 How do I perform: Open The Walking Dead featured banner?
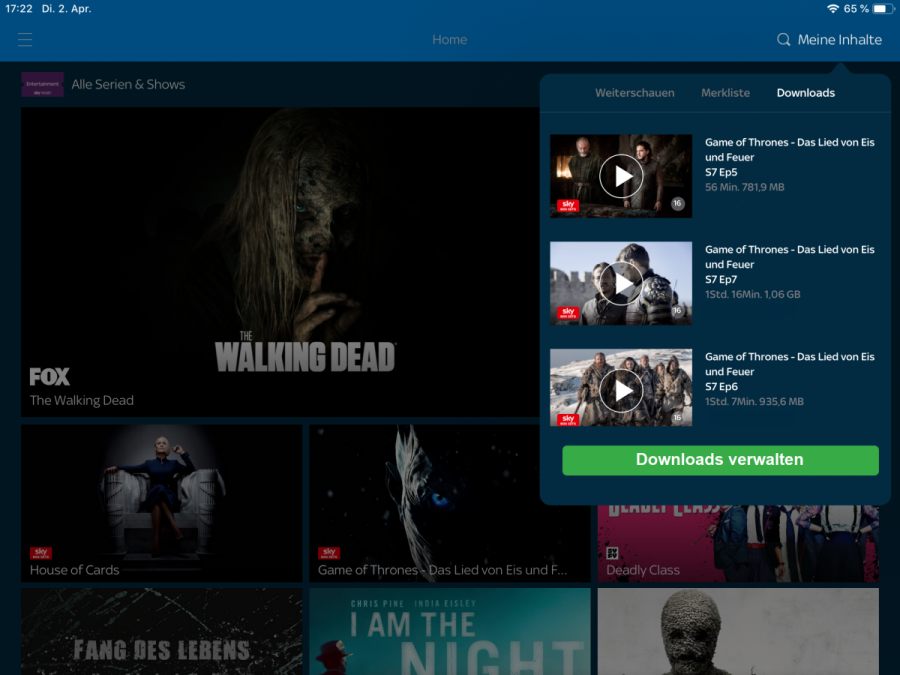[280, 262]
